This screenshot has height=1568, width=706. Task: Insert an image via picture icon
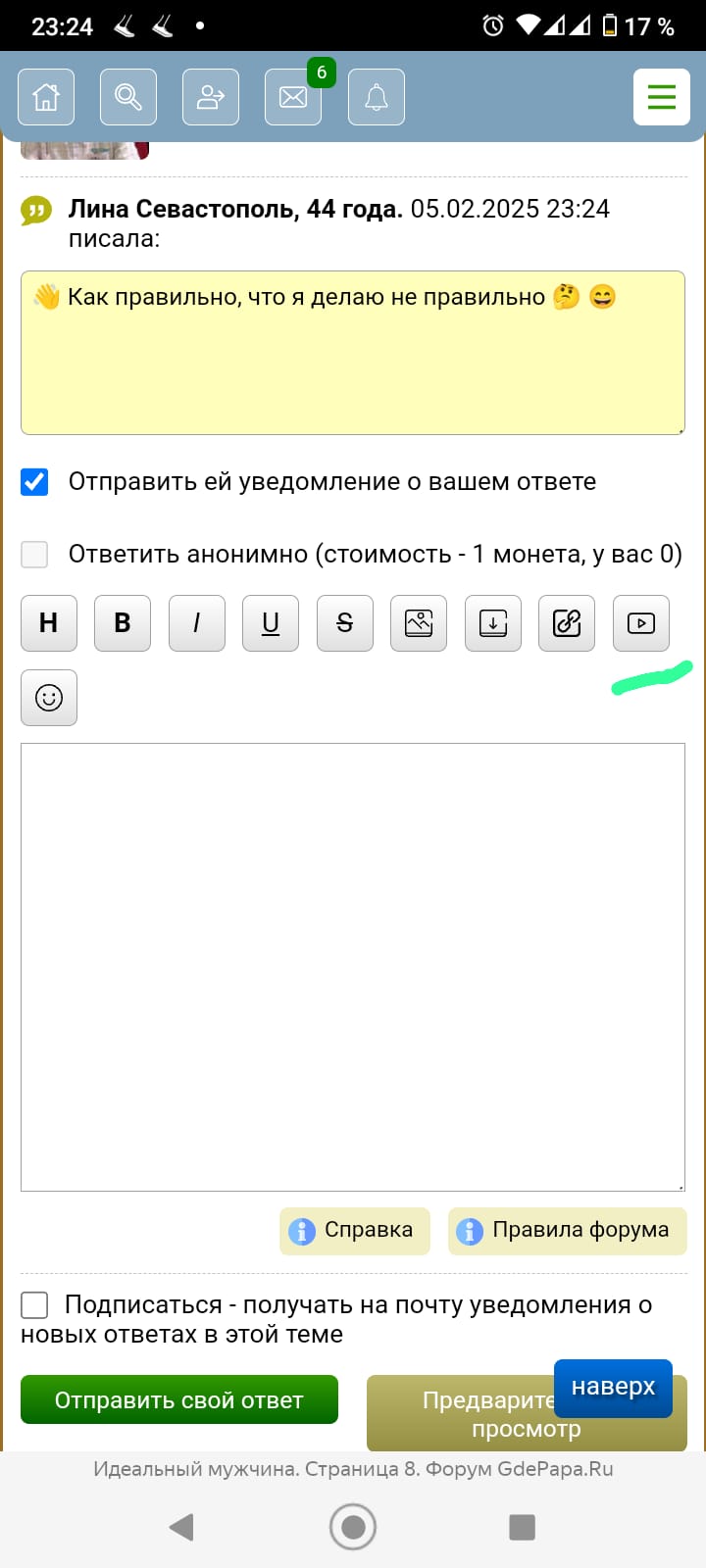[419, 623]
